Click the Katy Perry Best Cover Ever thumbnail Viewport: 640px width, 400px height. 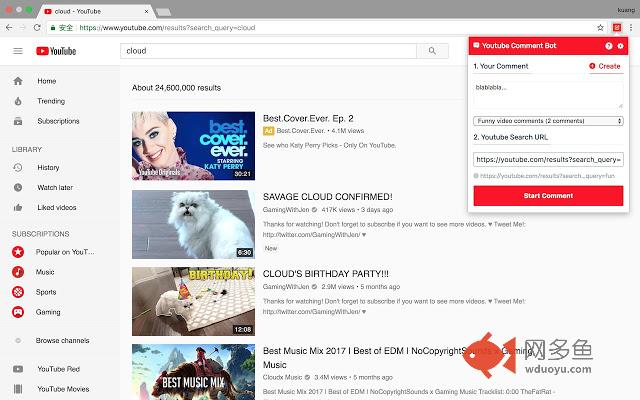tap(193, 146)
